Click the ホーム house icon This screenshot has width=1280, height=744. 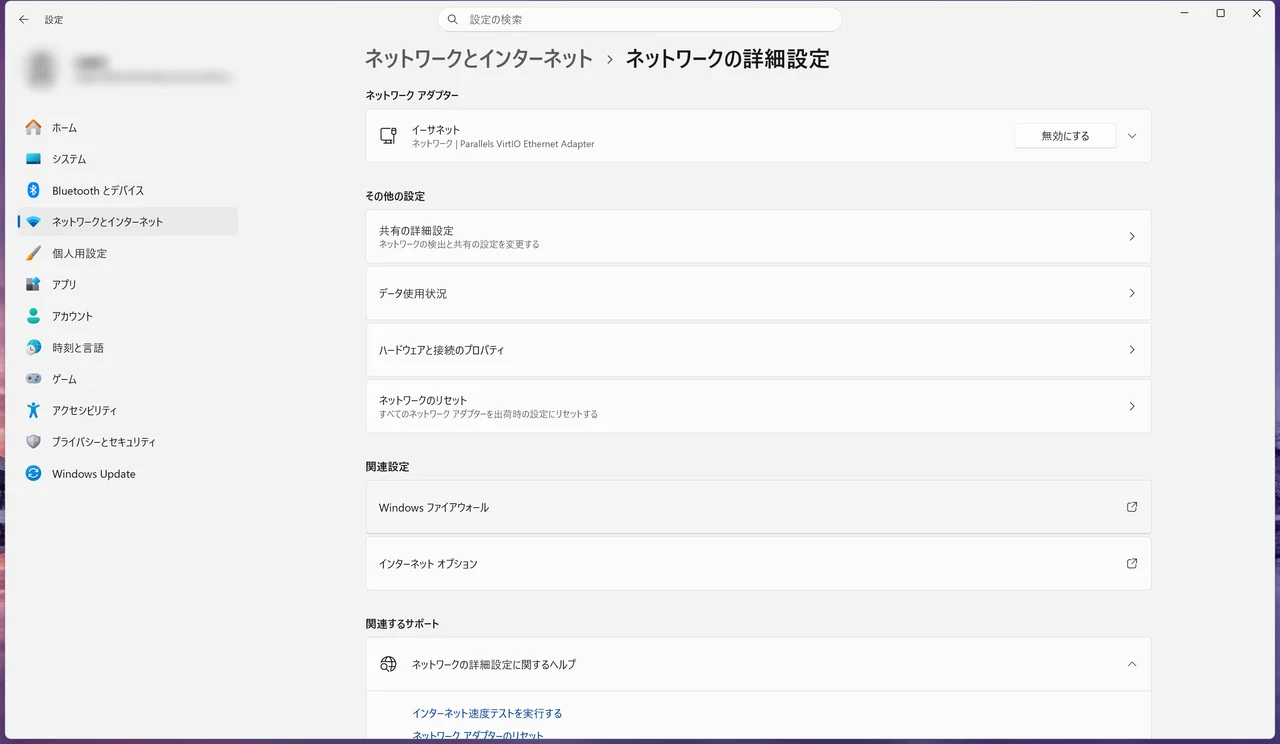34,127
